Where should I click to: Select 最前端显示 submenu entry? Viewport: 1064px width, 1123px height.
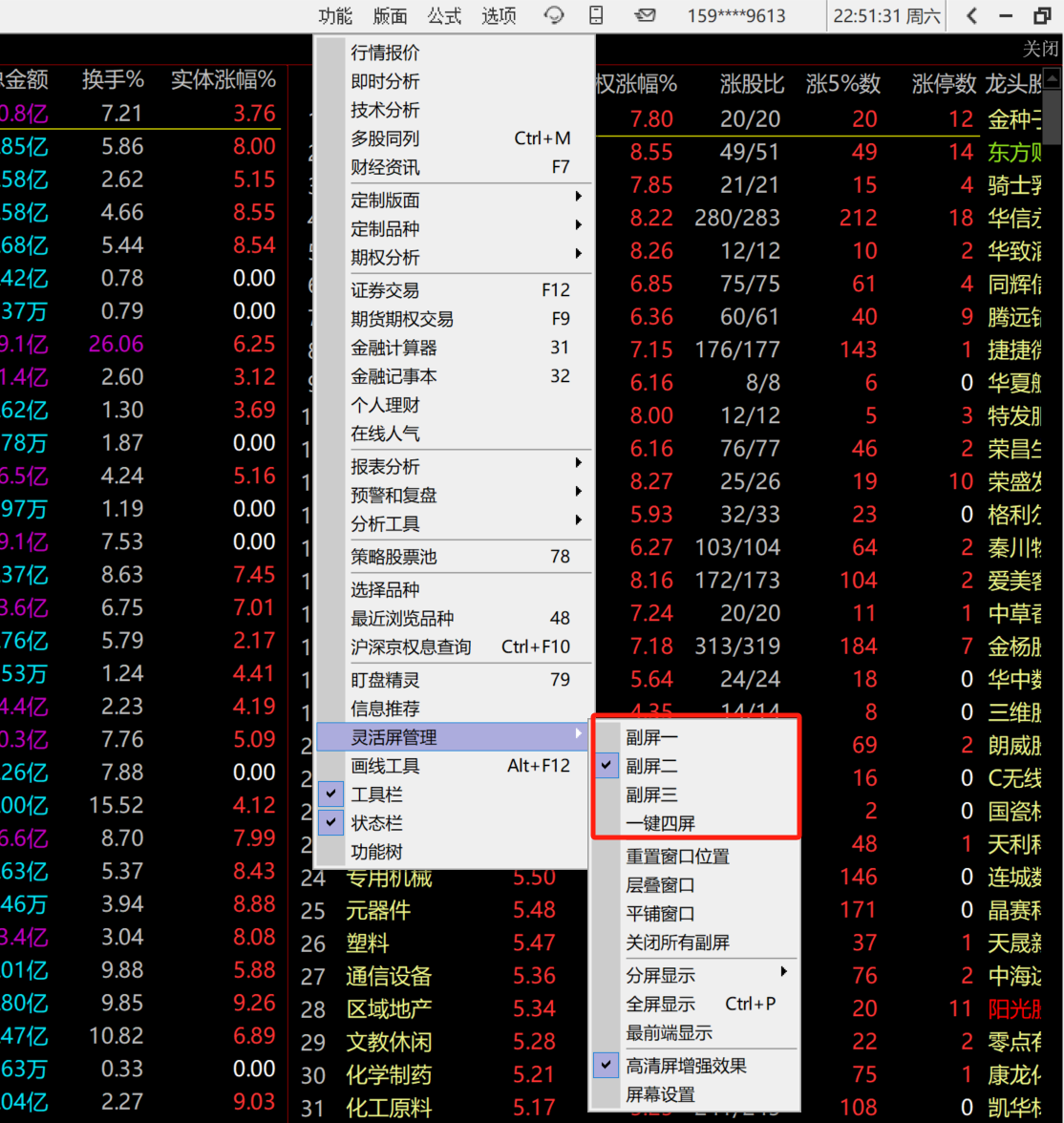click(695, 1033)
